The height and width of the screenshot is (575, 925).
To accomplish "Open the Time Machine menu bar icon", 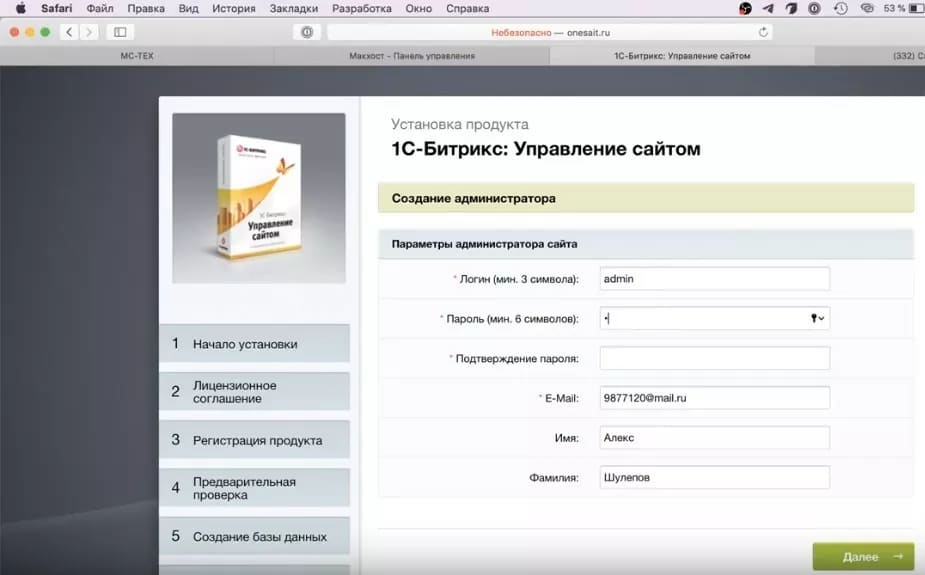I will [x=841, y=8].
